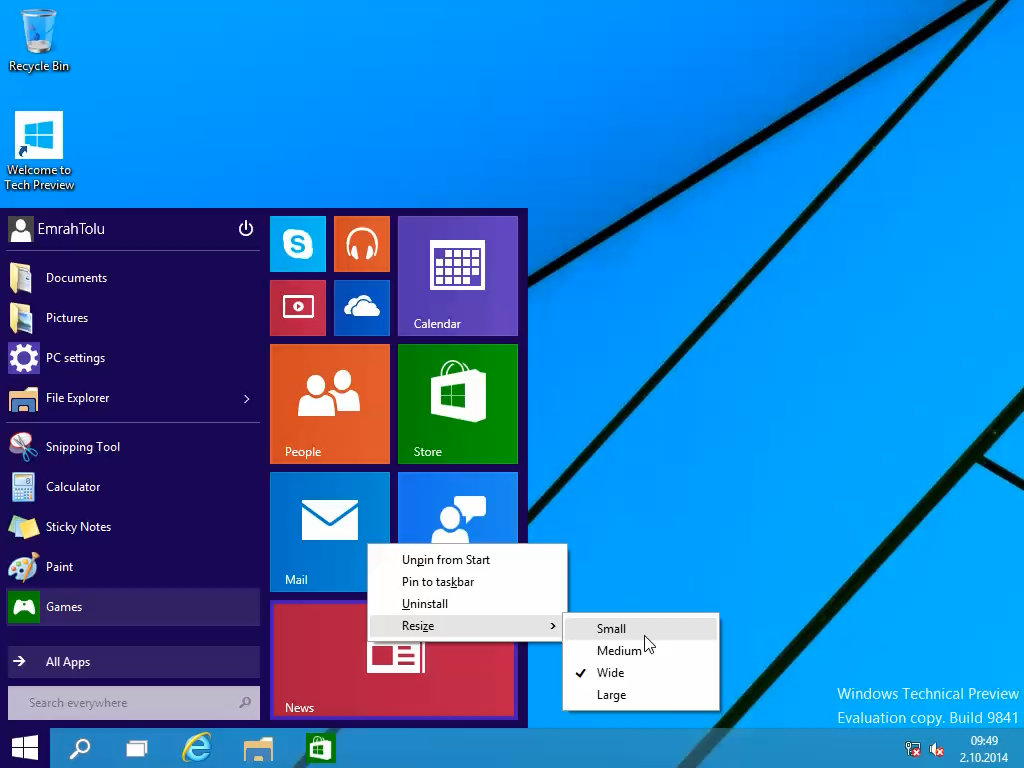1024x768 pixels.
Task: Launch Calculator
Action: tap(133, 487)
